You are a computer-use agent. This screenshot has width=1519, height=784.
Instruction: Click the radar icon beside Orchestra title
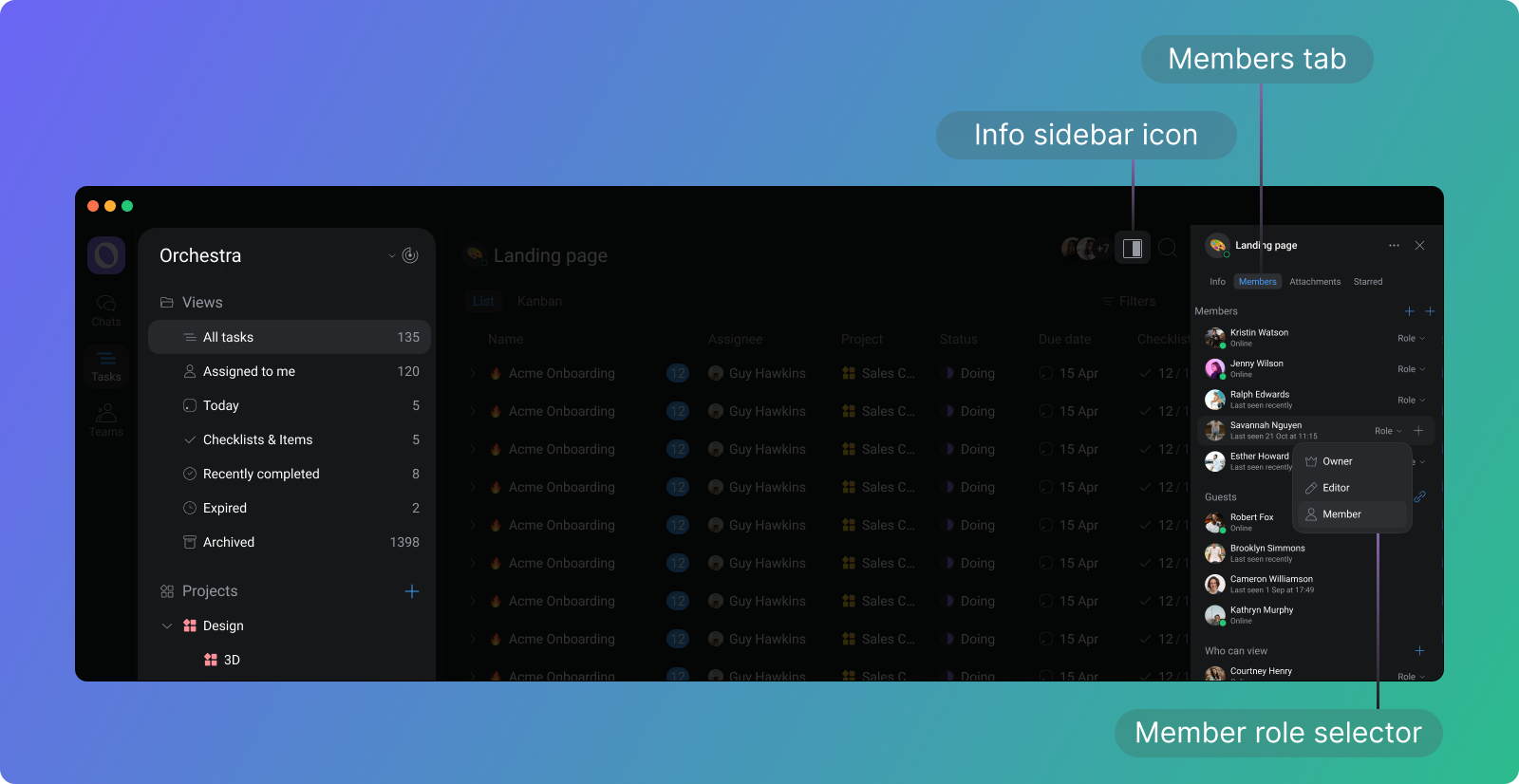[410, 255]
